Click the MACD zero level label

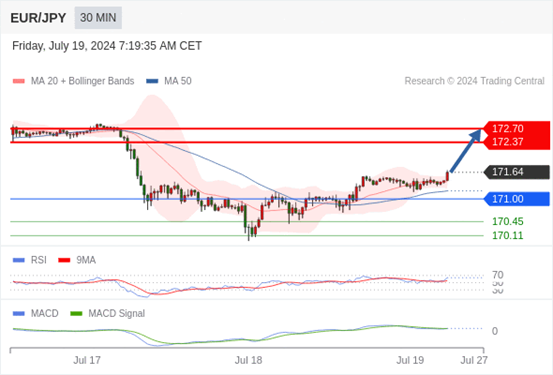[x=495, y=331]
